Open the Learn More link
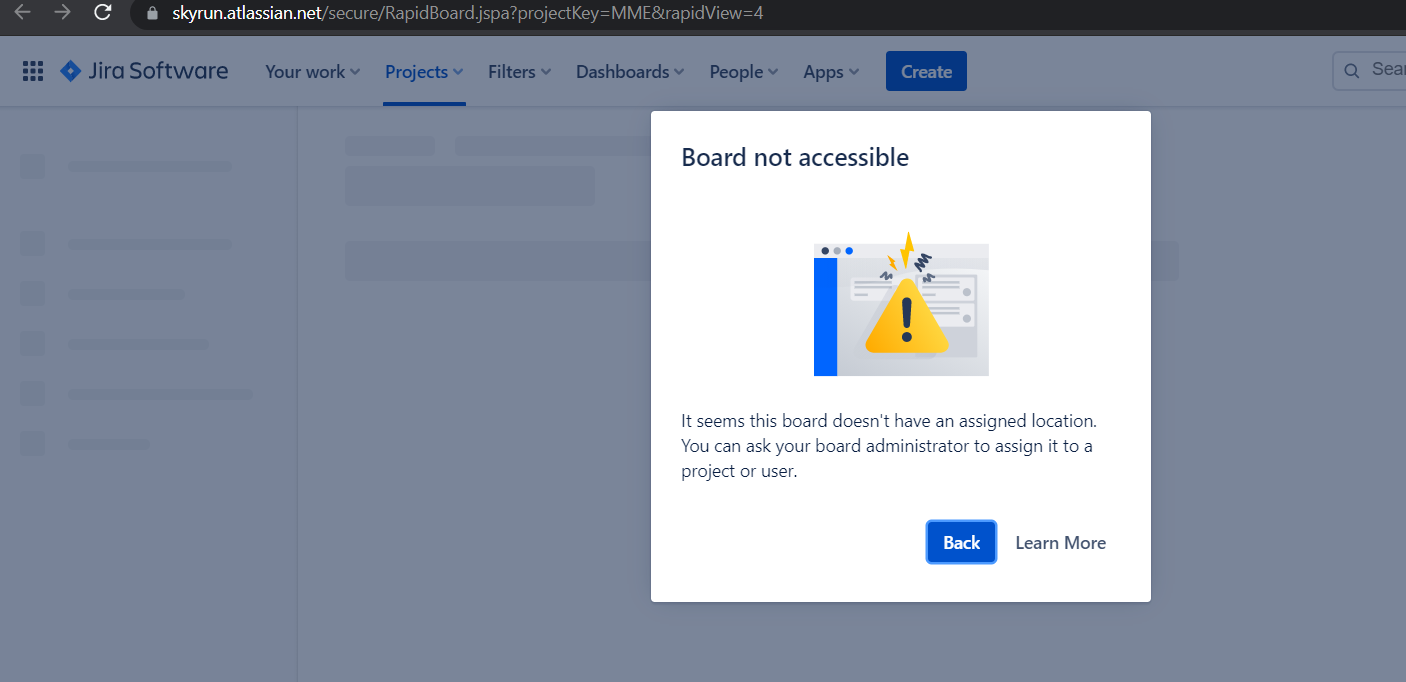 pos(1060,542)
